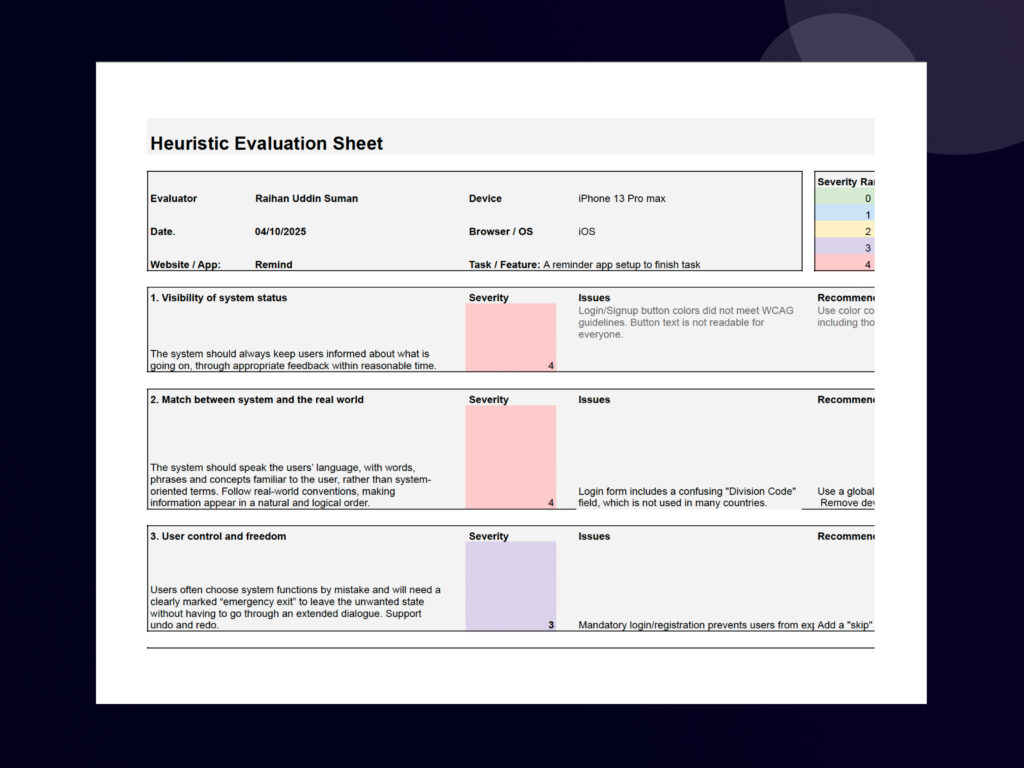Select the app name "Remind"
The image size is (1024, 768).
274,264
